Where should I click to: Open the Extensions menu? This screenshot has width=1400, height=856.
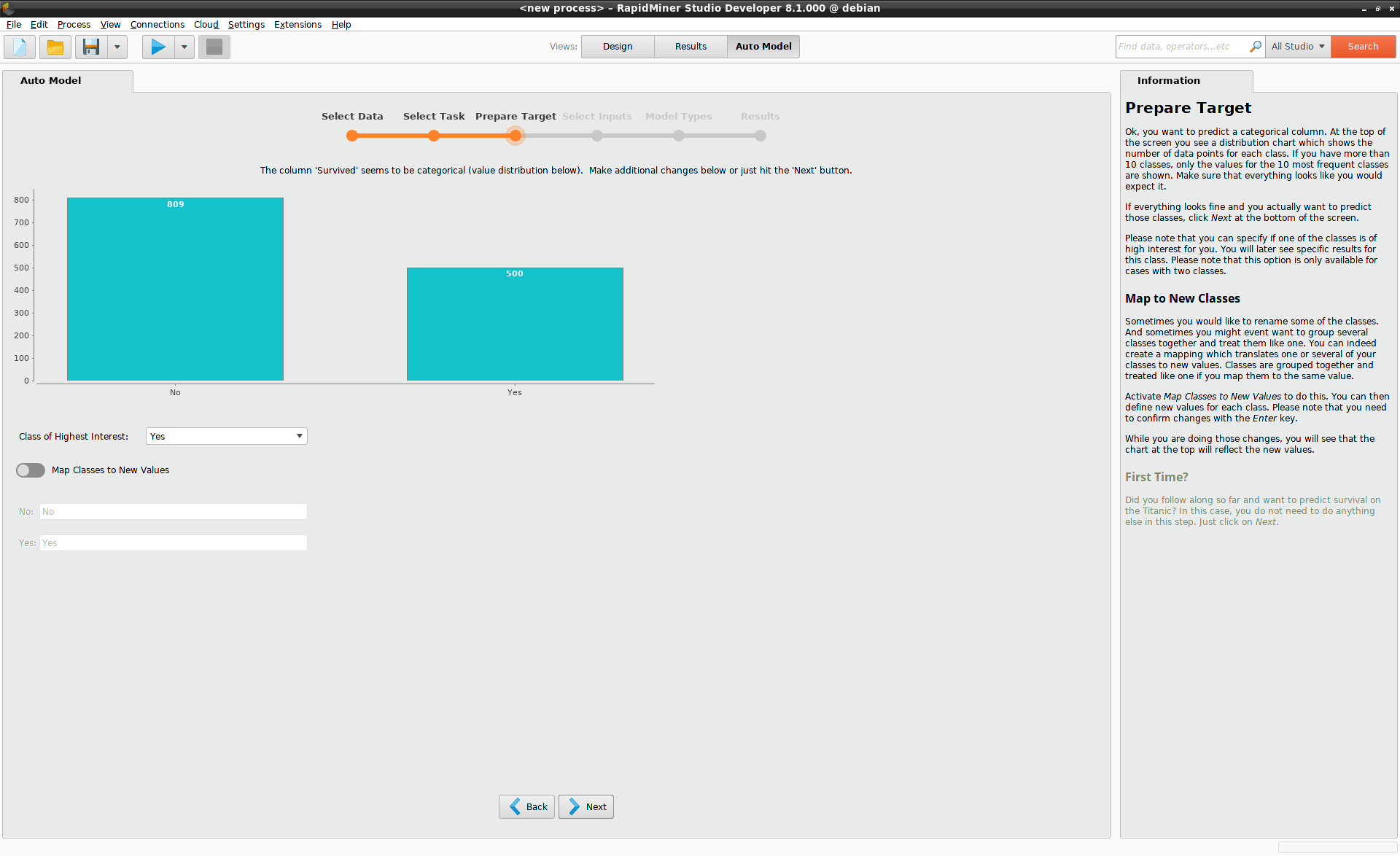298,24
